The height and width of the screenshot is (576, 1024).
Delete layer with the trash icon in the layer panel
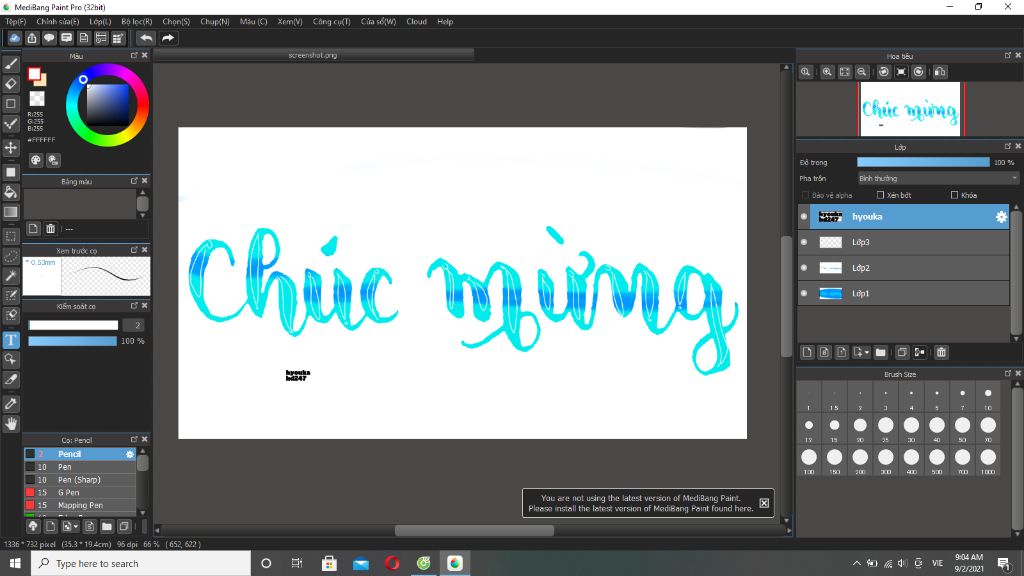(941, 352)
